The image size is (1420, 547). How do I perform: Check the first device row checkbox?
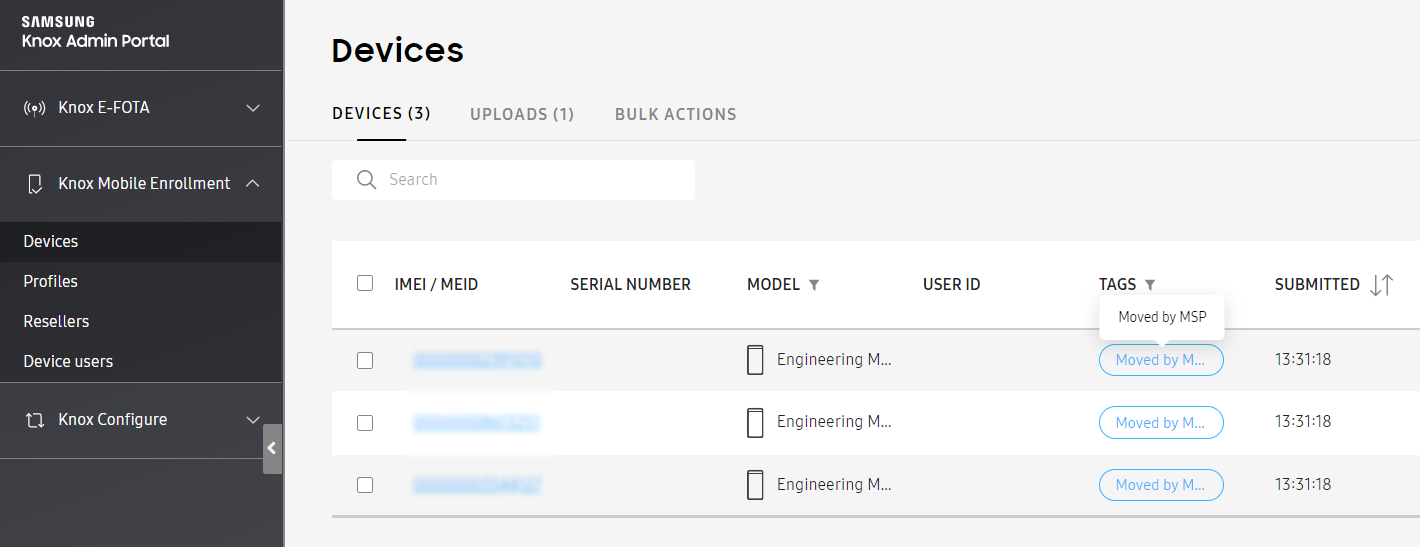tap(365, 360)
